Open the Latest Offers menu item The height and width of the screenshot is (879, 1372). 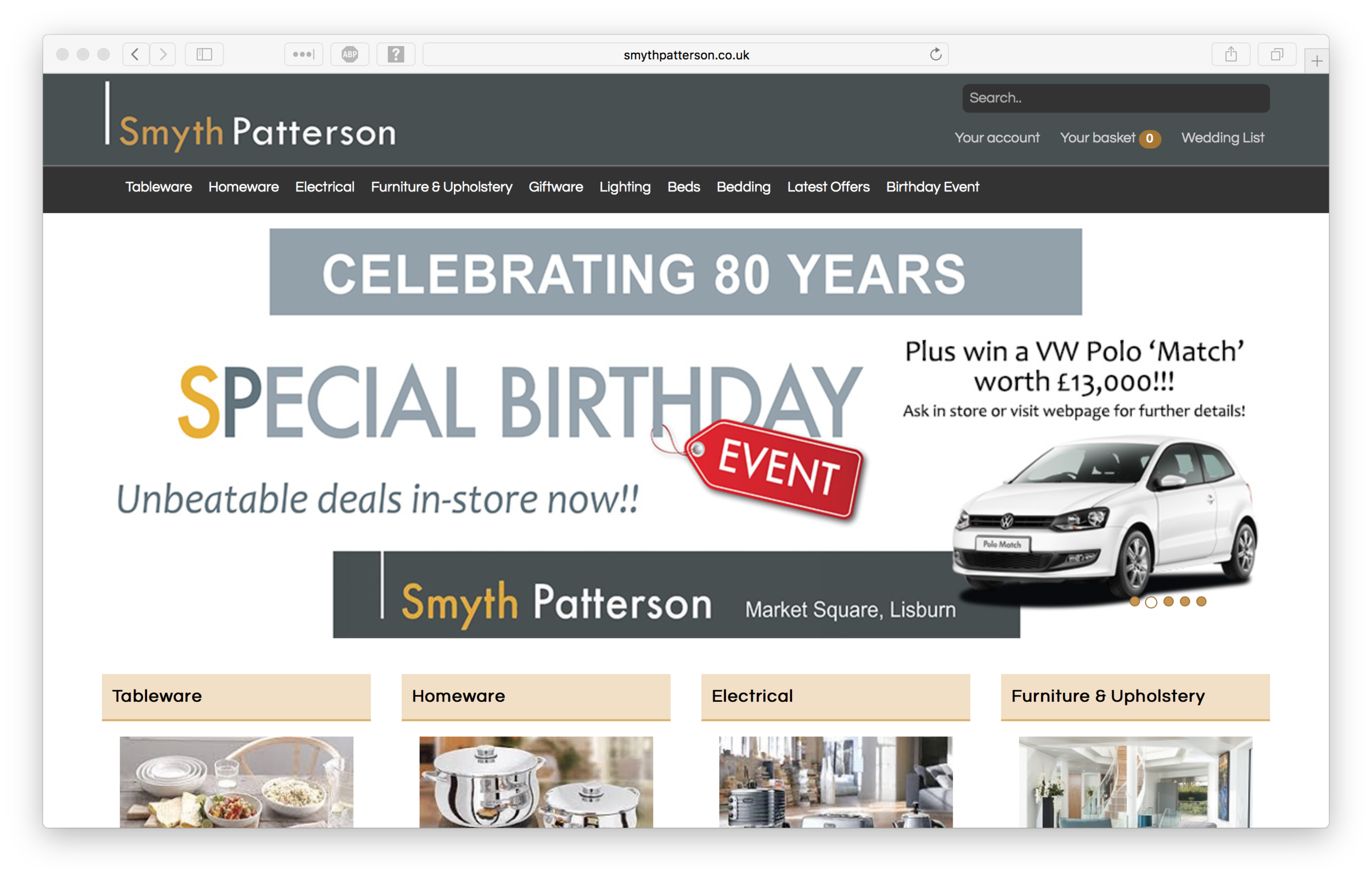point(828,187)
